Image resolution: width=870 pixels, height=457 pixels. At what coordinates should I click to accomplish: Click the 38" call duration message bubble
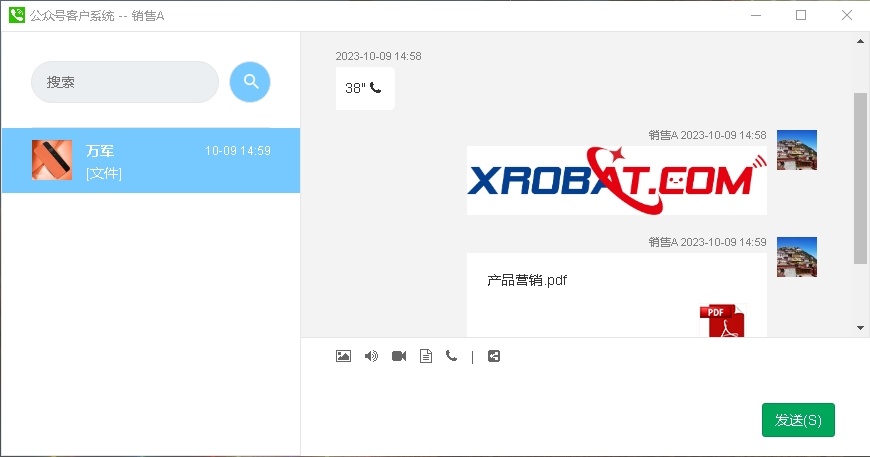coord(365,88)
